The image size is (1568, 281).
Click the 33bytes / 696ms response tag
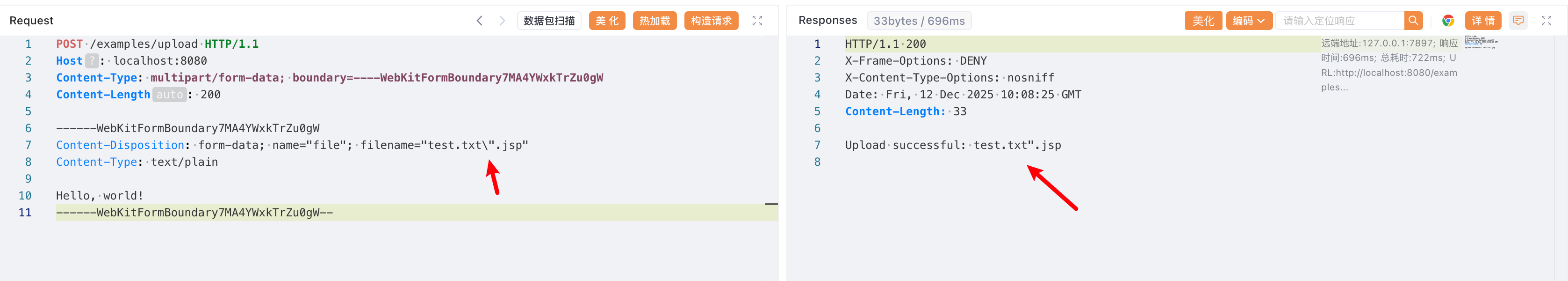(919, 21)
